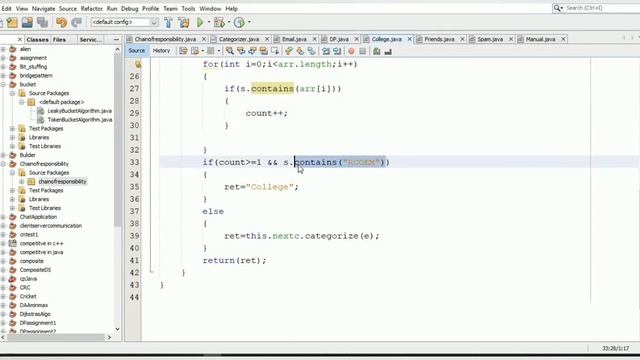Open Run Project dropdown arrow
Image resolution: width=640 pixels, height=360 pixels.
[x=209, y=22]
